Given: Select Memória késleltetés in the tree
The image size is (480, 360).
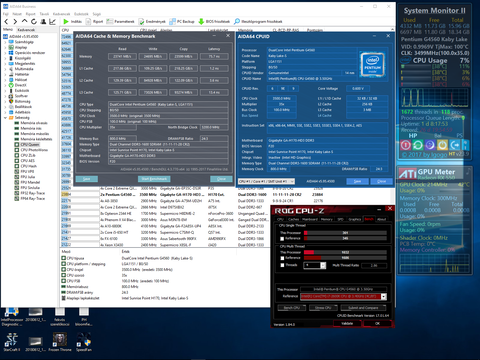Looking at the screenshot, I should (33, 139).
